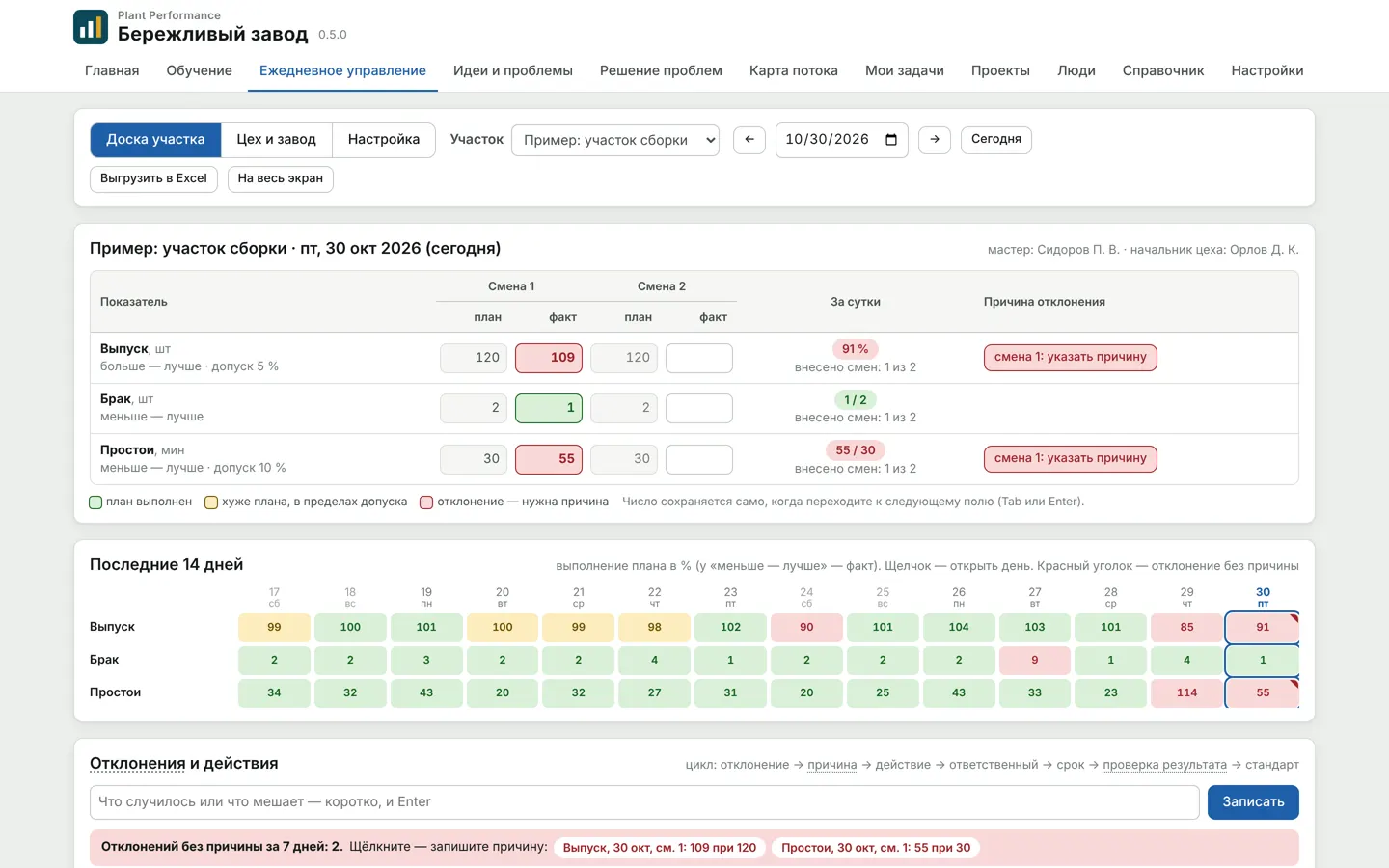The image size is (1389, 868).
Task: Go to previous day arrow button
Action: click(x=749, y=140)
